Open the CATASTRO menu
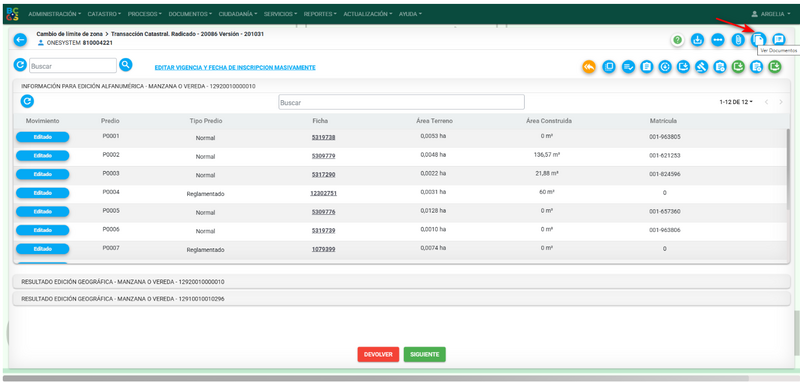 [x=104, y=14]
